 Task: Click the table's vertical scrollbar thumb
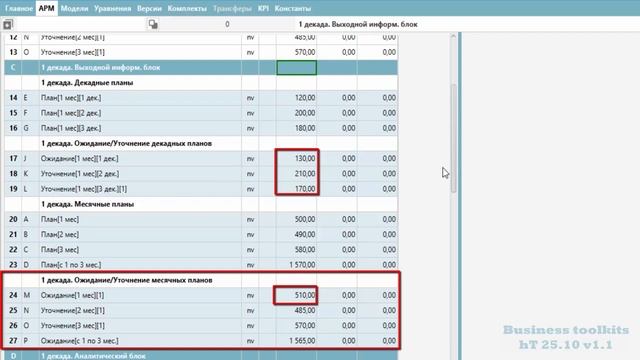coord(453,138)
